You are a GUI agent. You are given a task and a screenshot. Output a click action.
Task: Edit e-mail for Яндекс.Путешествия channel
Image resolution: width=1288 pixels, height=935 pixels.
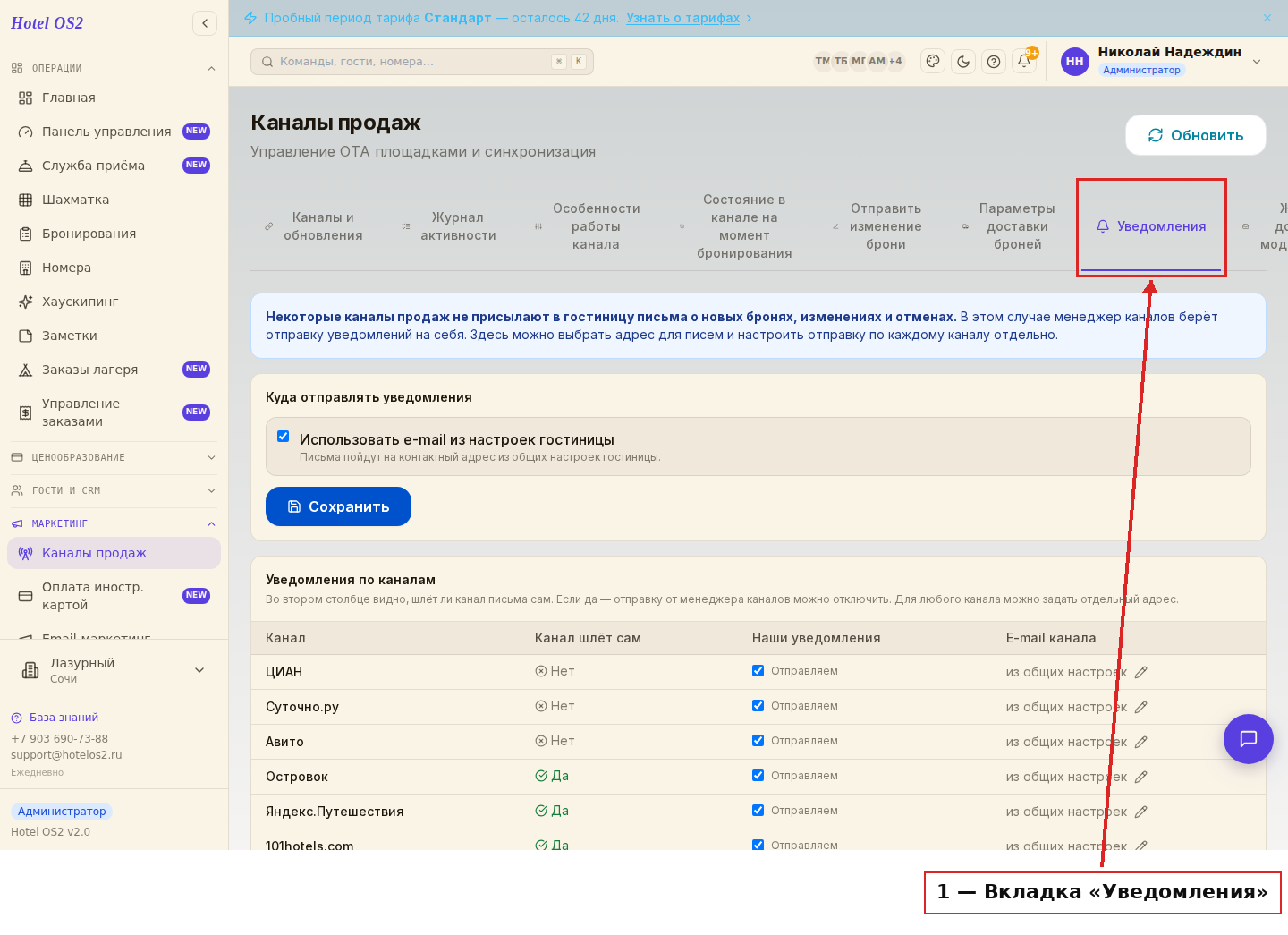click(x=1141, y=812)
